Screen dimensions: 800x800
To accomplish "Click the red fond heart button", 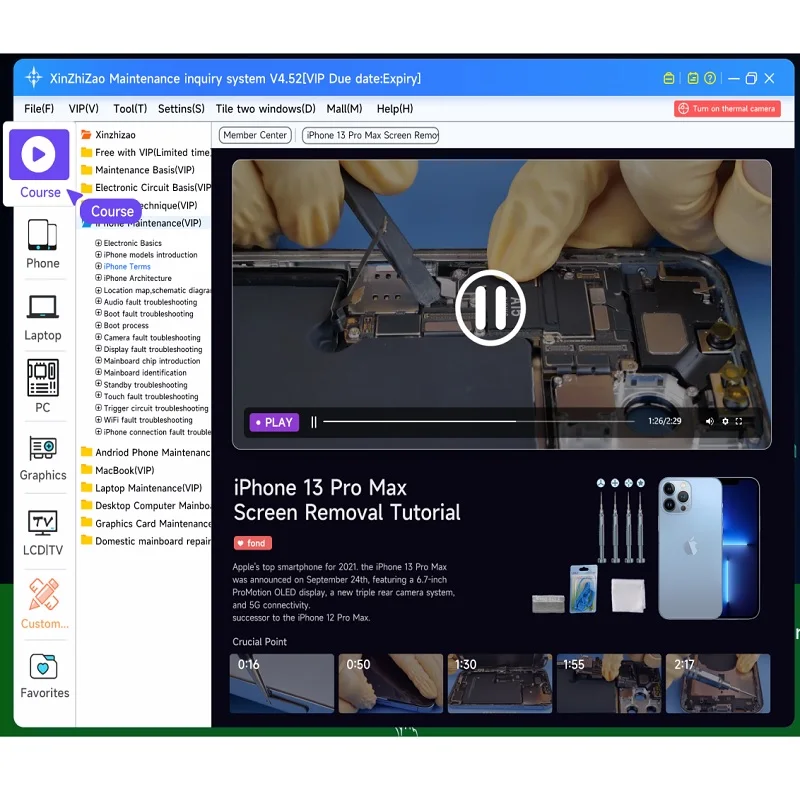I will coord(253,543).
